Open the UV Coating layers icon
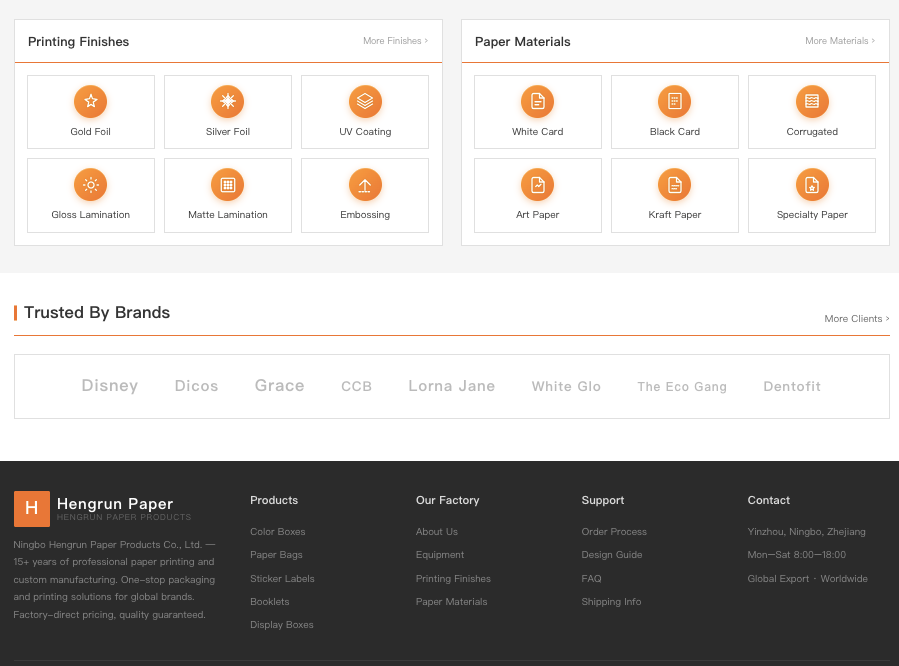 (365, 101)
